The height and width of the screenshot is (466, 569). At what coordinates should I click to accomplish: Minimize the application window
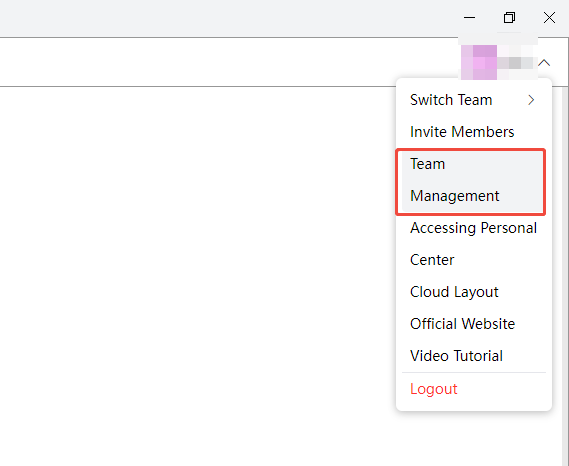coord(469,17)
